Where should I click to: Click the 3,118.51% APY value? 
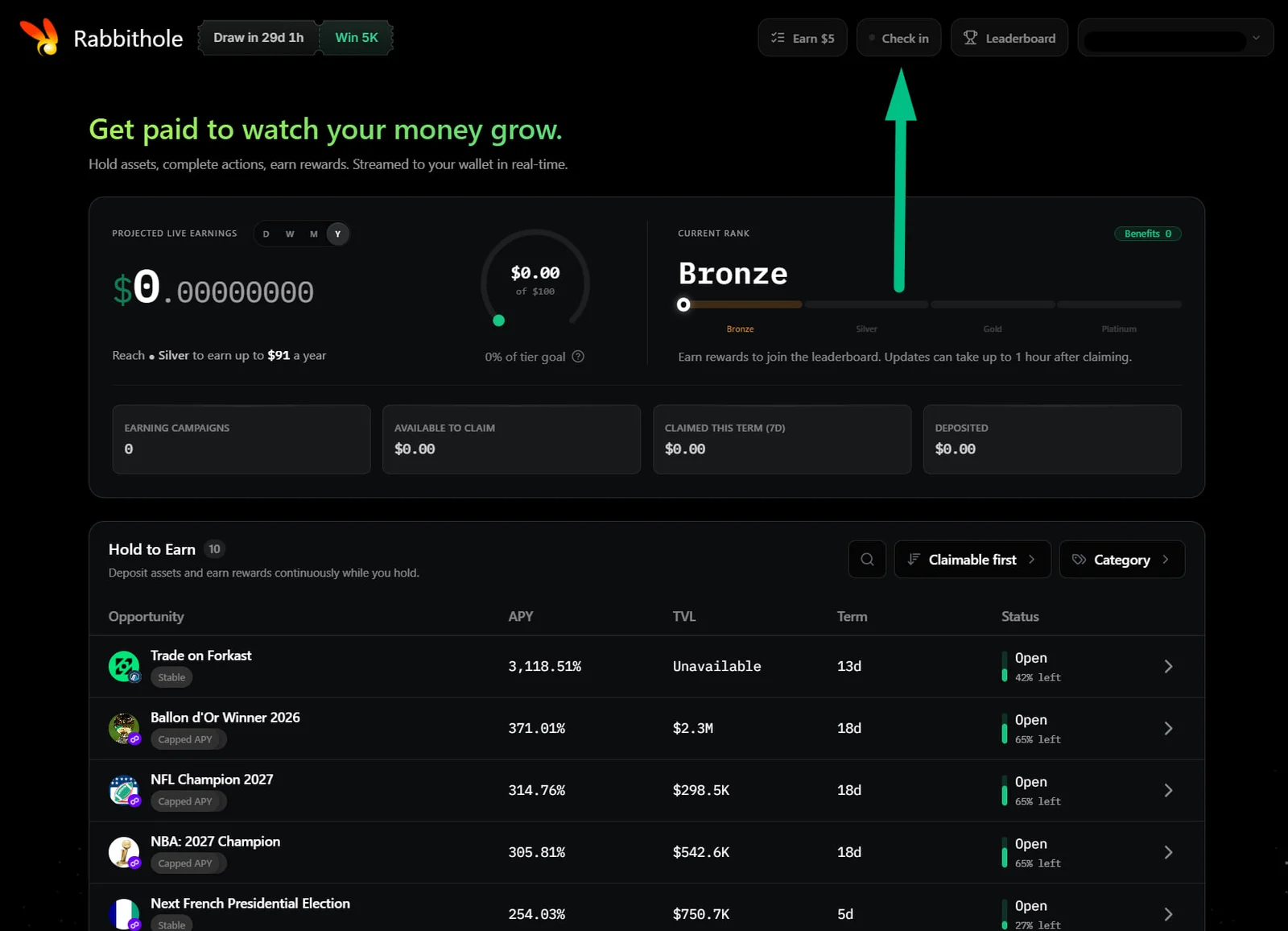(x=545, y=666)
